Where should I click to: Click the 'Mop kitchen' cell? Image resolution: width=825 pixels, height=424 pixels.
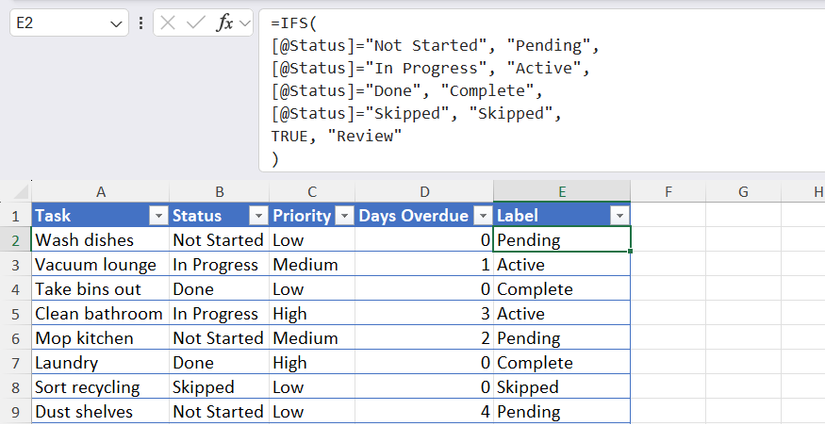click(x=100, y=338)
